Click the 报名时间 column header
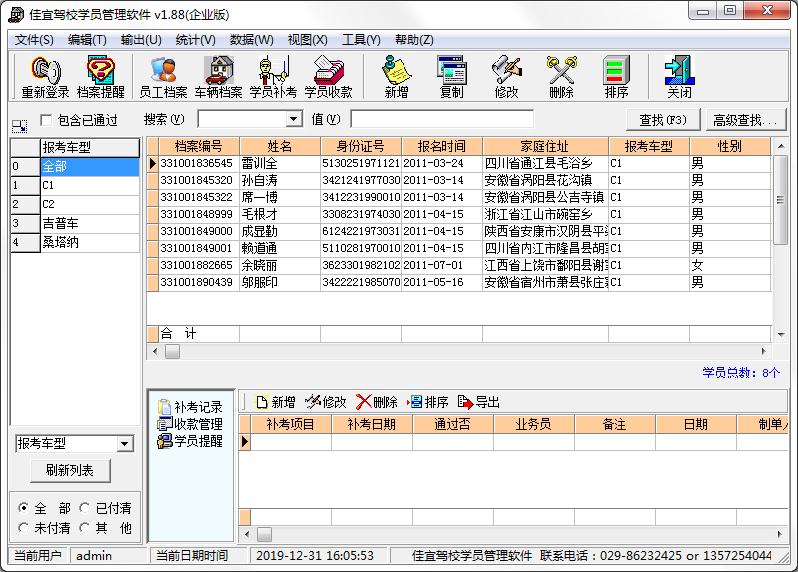 tap(442, 147)
